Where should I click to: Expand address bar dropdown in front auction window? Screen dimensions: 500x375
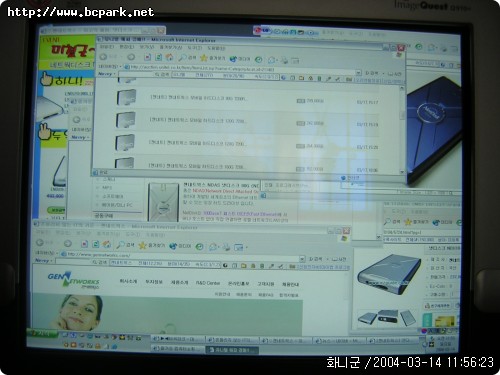click(358, 72)
